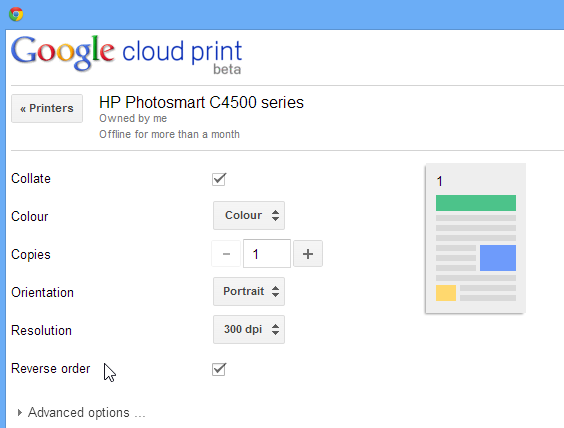Click the Google cloud print logo
The width and height of the screenshot is (564, 428).
[x=127, y=55]
